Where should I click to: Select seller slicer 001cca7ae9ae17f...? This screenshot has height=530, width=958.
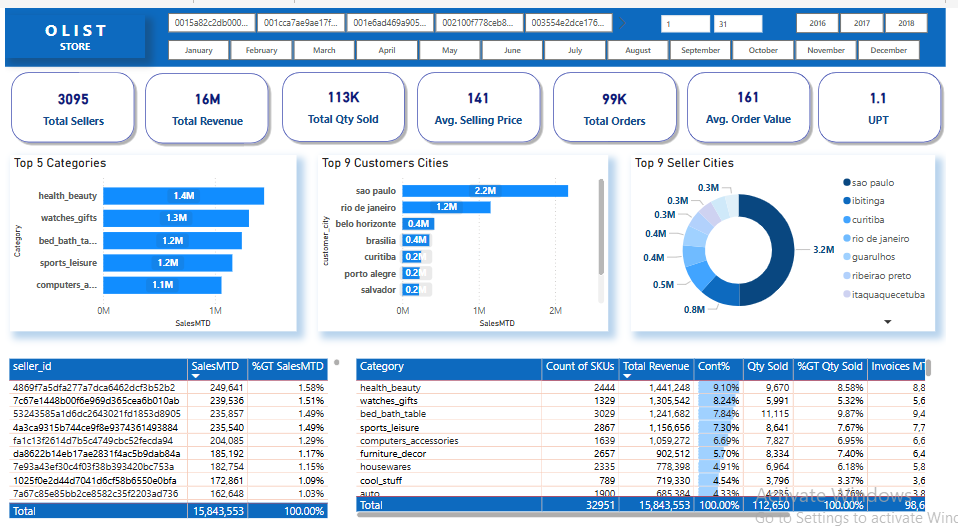[x=301, y=23]
